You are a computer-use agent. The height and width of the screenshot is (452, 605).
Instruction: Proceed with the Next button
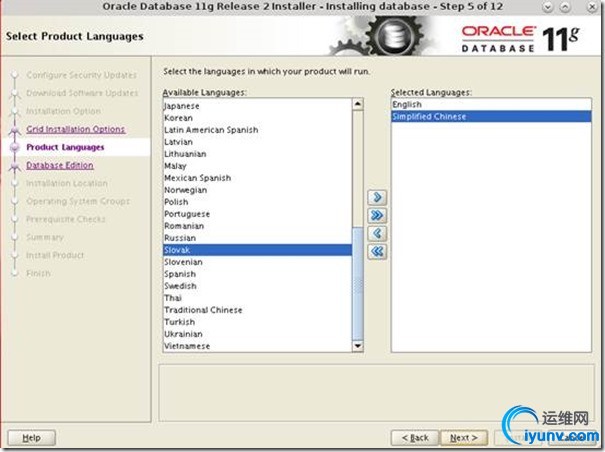tap(464, 438)
